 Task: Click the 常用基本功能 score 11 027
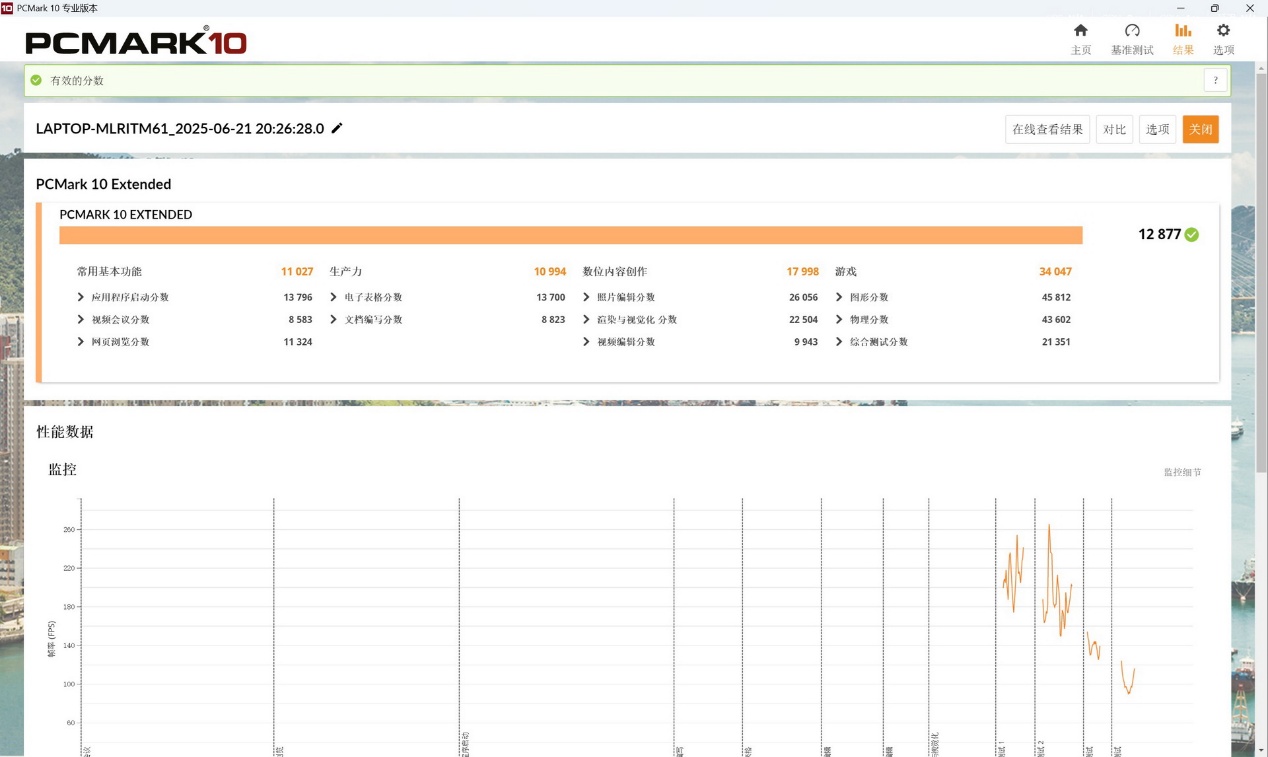pos(297,272)
